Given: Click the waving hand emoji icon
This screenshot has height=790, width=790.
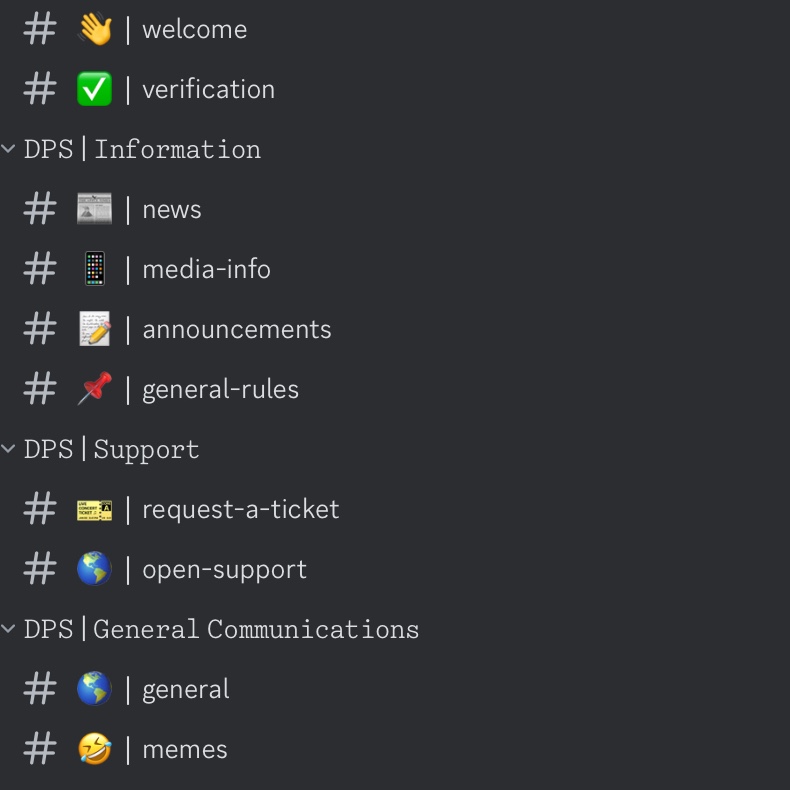Looking at the screenshot, I should [x=95, y=29].
